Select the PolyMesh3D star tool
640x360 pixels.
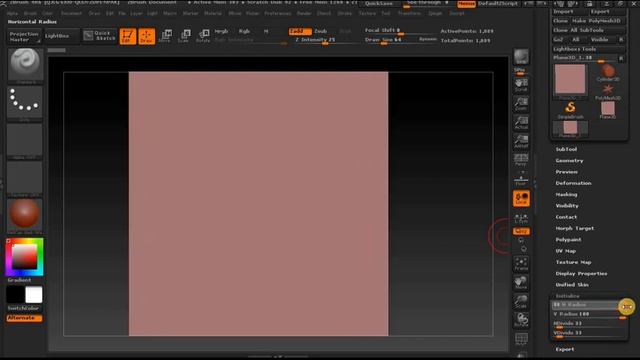click(x=608, y=91)
